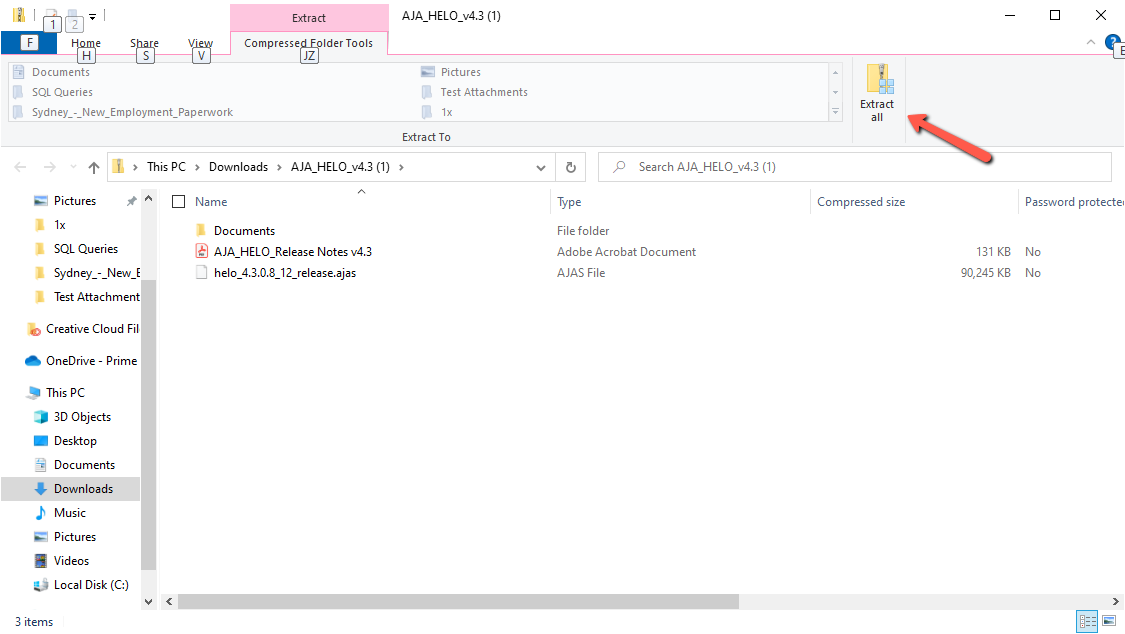Viewport: 1125px width, 634px height.
Task: Sort by Password protected column header
Action: click(x=1073, y=202)
